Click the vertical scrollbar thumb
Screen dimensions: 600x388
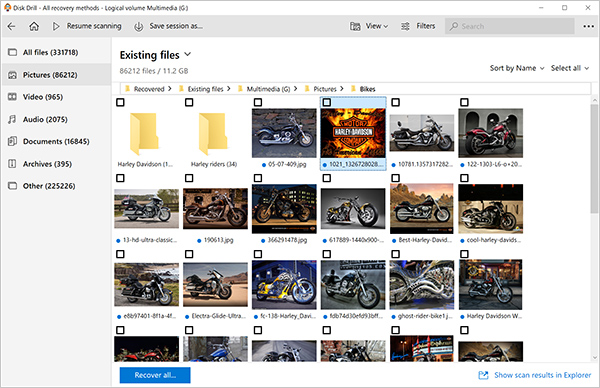(x=594, y=158)
